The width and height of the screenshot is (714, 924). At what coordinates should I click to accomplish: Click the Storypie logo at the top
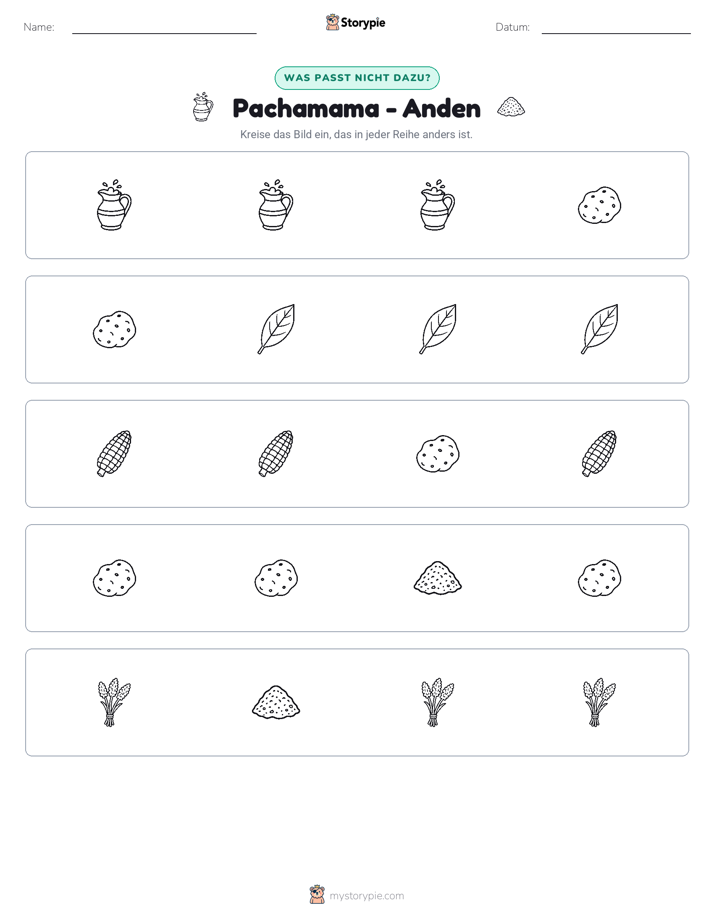[x=355, y=22]
